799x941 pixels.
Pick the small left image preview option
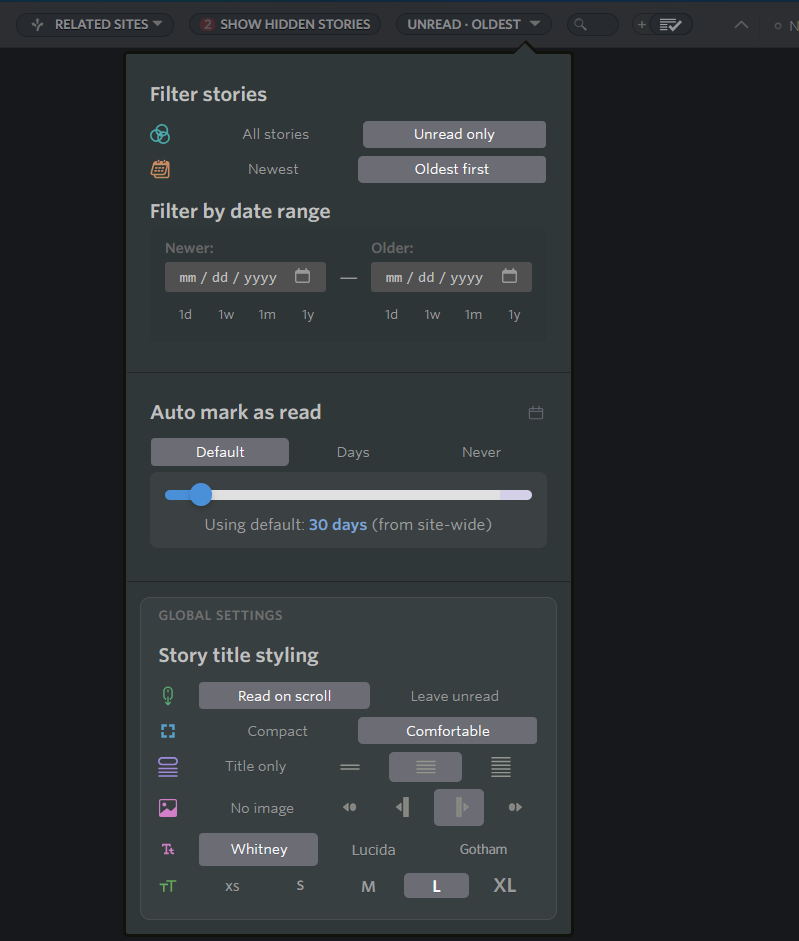click(x=349, y=807)
